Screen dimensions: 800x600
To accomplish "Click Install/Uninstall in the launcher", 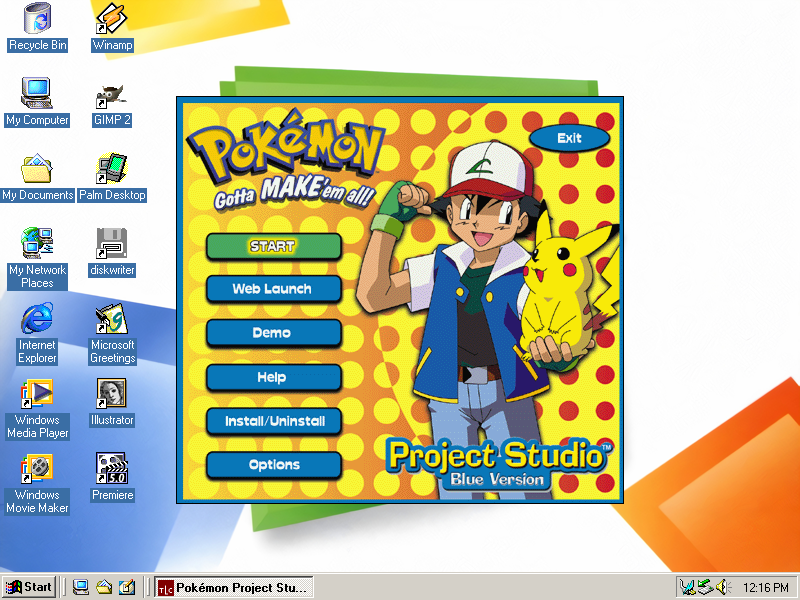I will point(273,421).
